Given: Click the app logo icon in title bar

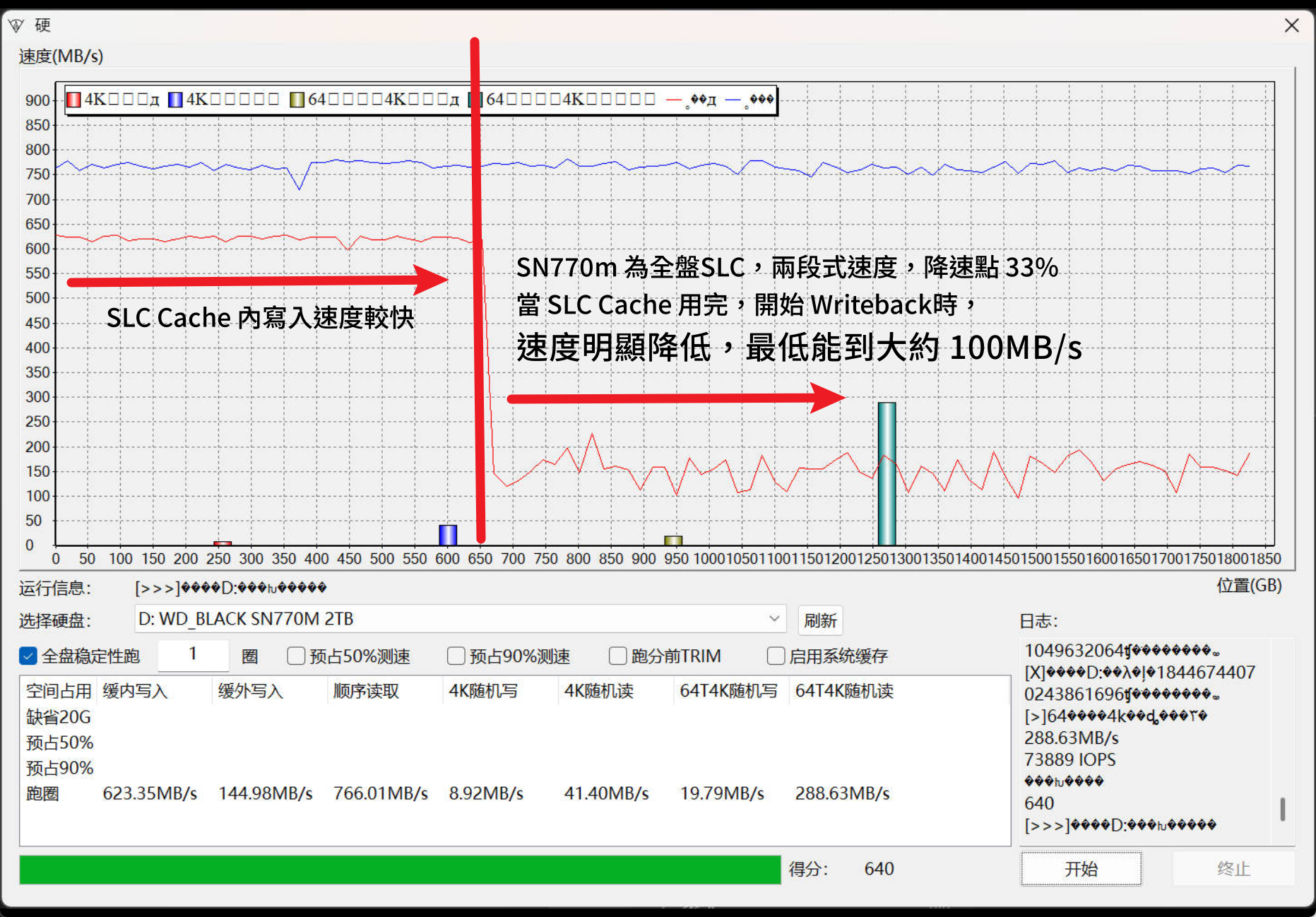Looking at the screenshot, I should [x=16, y=26].
